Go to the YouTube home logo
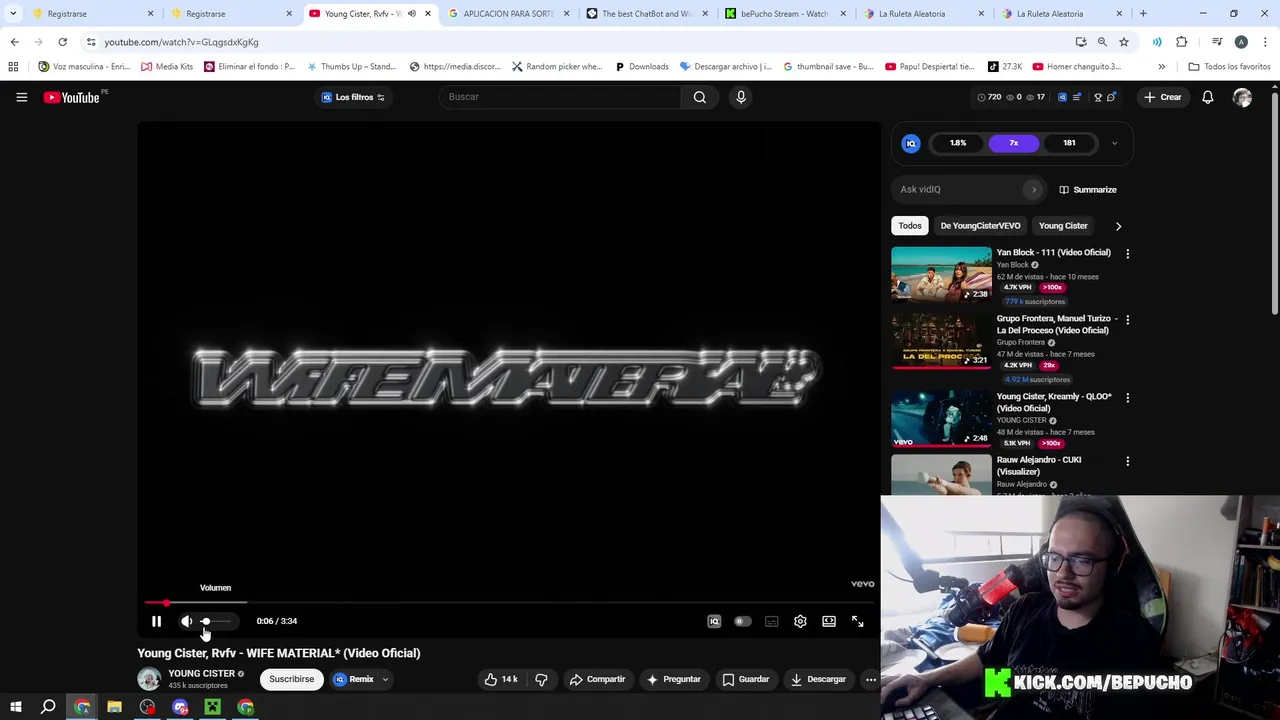Screen dimensions: 1280x720 click(72, 97)
